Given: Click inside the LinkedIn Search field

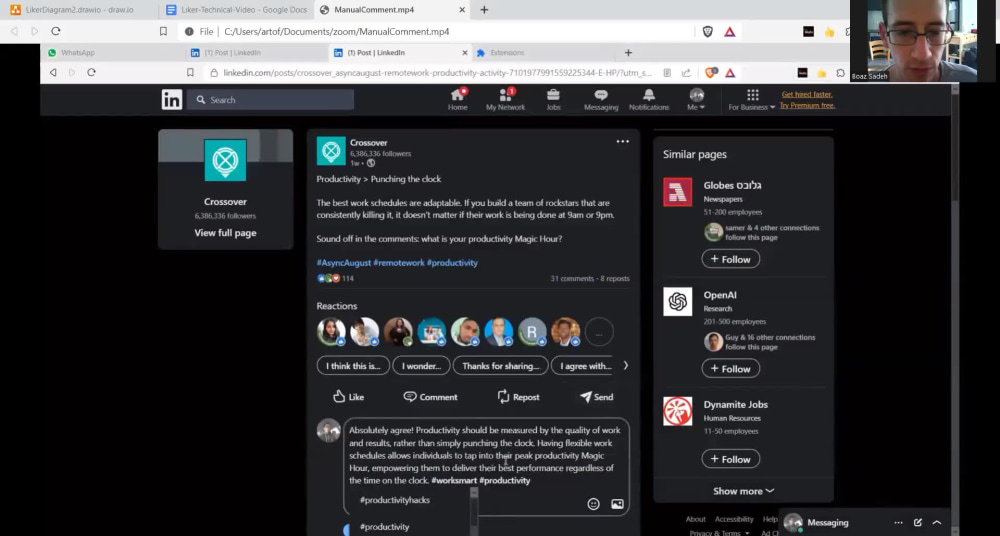Looking at the screenshot, I should pyautogui.click(x=270, y=100).
